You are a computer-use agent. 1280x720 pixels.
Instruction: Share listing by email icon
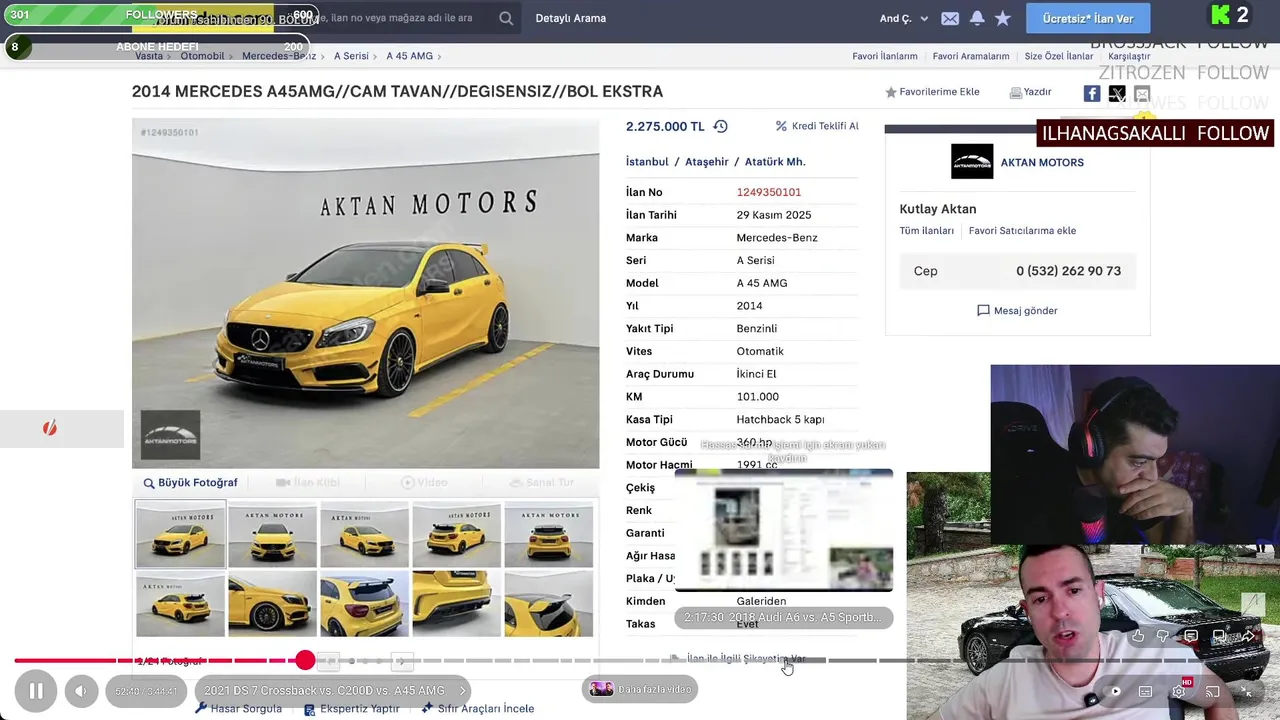coord(1142,93)
